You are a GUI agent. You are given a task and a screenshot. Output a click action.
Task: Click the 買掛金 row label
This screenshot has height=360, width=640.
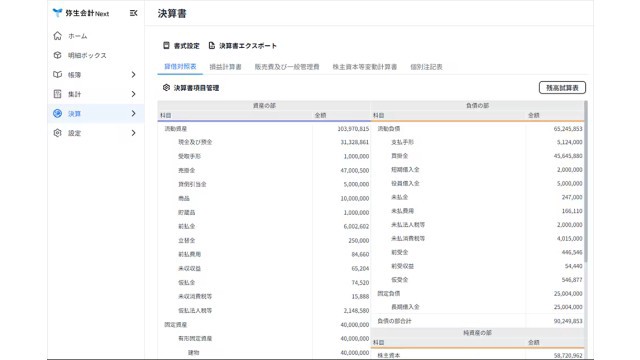400,156
